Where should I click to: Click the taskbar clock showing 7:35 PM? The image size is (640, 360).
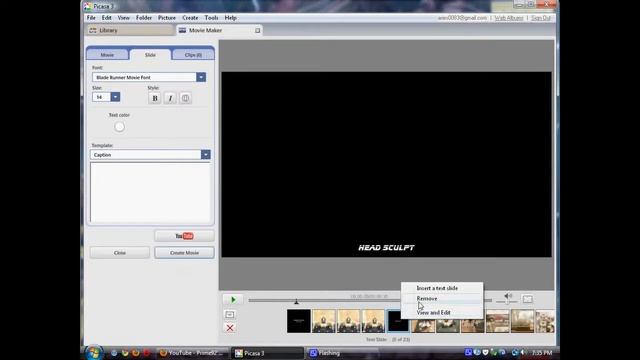[542, 353]
